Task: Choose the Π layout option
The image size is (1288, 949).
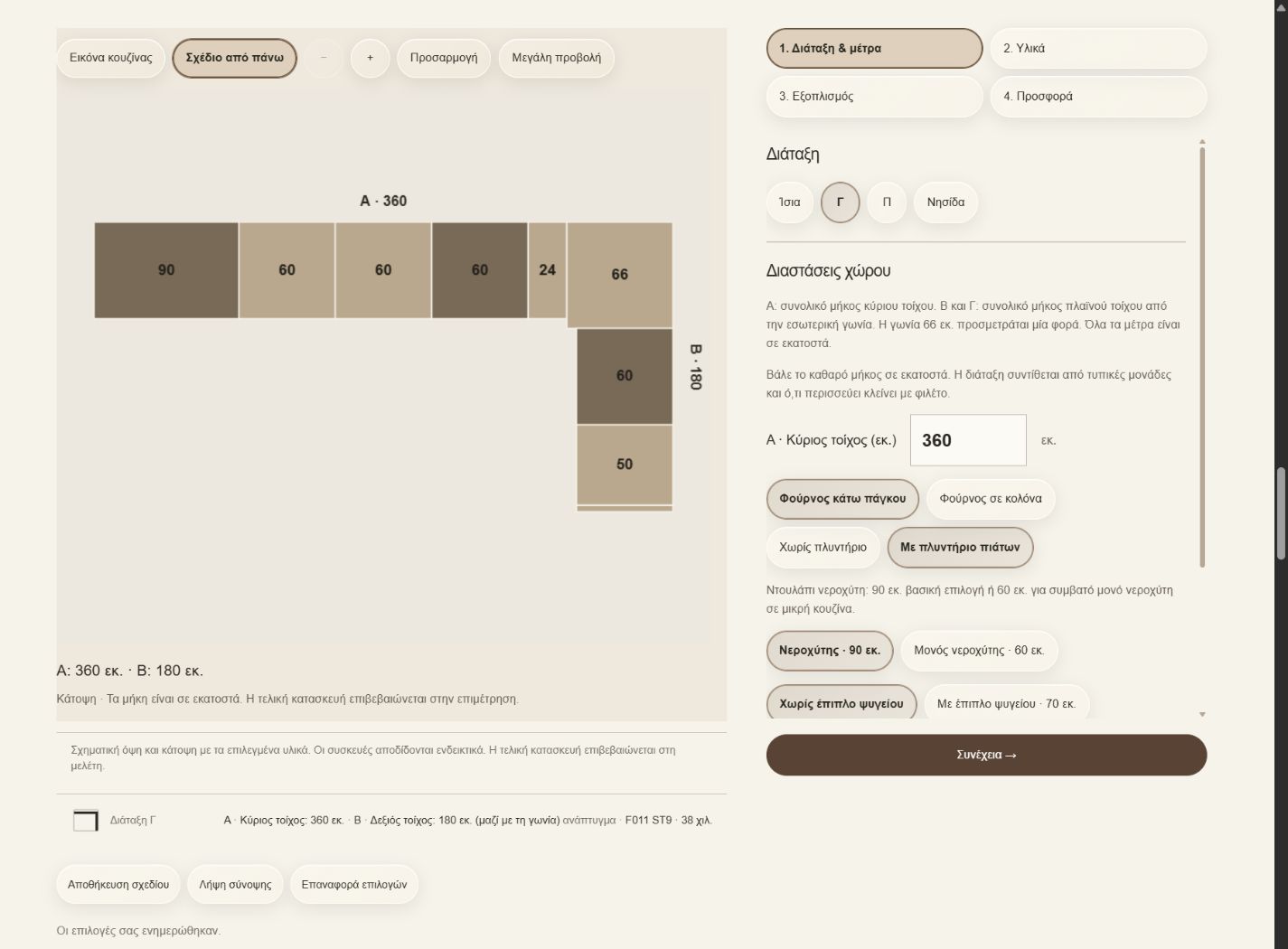Action: [887, 202]
